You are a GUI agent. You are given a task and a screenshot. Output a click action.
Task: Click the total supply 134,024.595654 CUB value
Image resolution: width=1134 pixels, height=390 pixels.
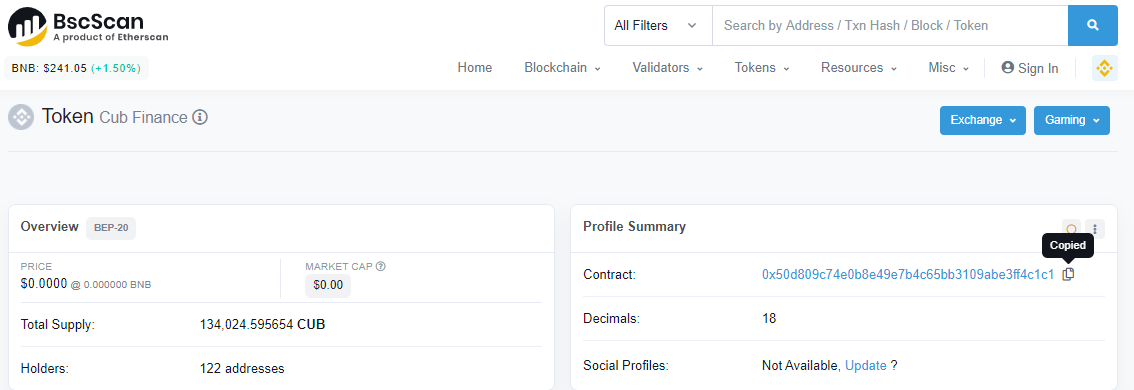coord(263,324)
